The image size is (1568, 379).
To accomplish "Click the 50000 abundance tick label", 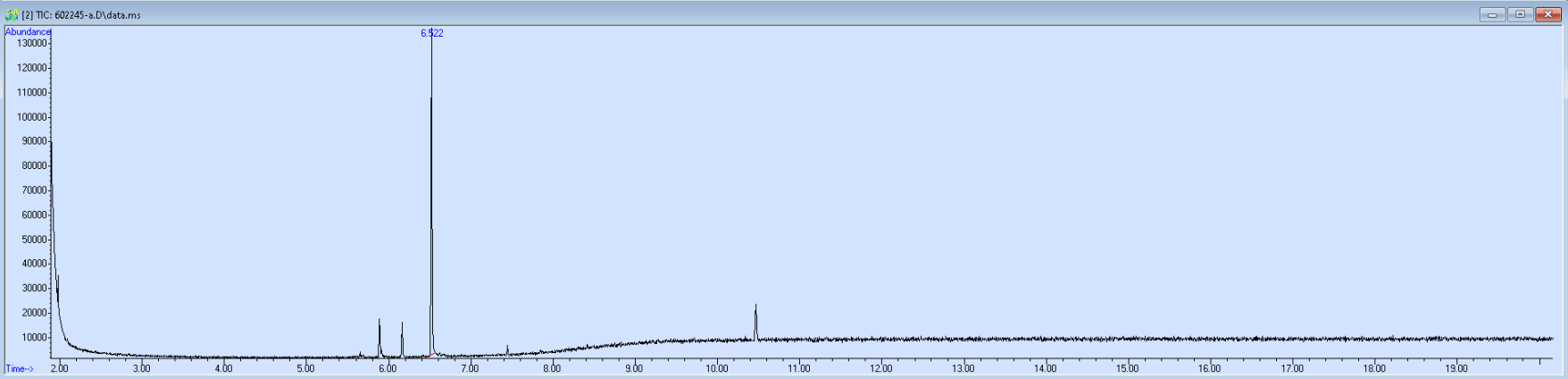I will pyautogui.click(x=35, y=240).
